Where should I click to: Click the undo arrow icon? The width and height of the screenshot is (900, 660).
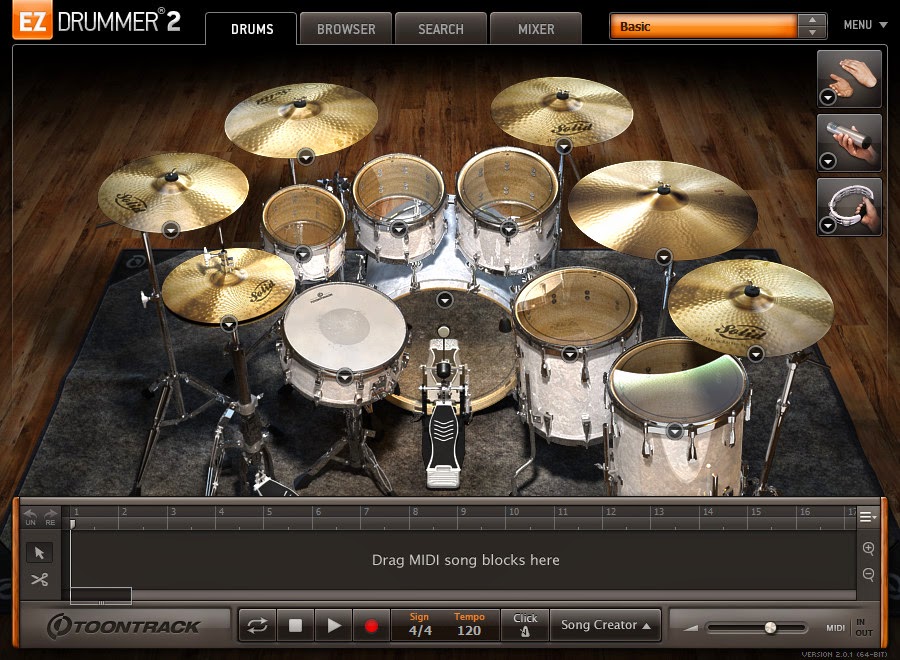(30, 517)
